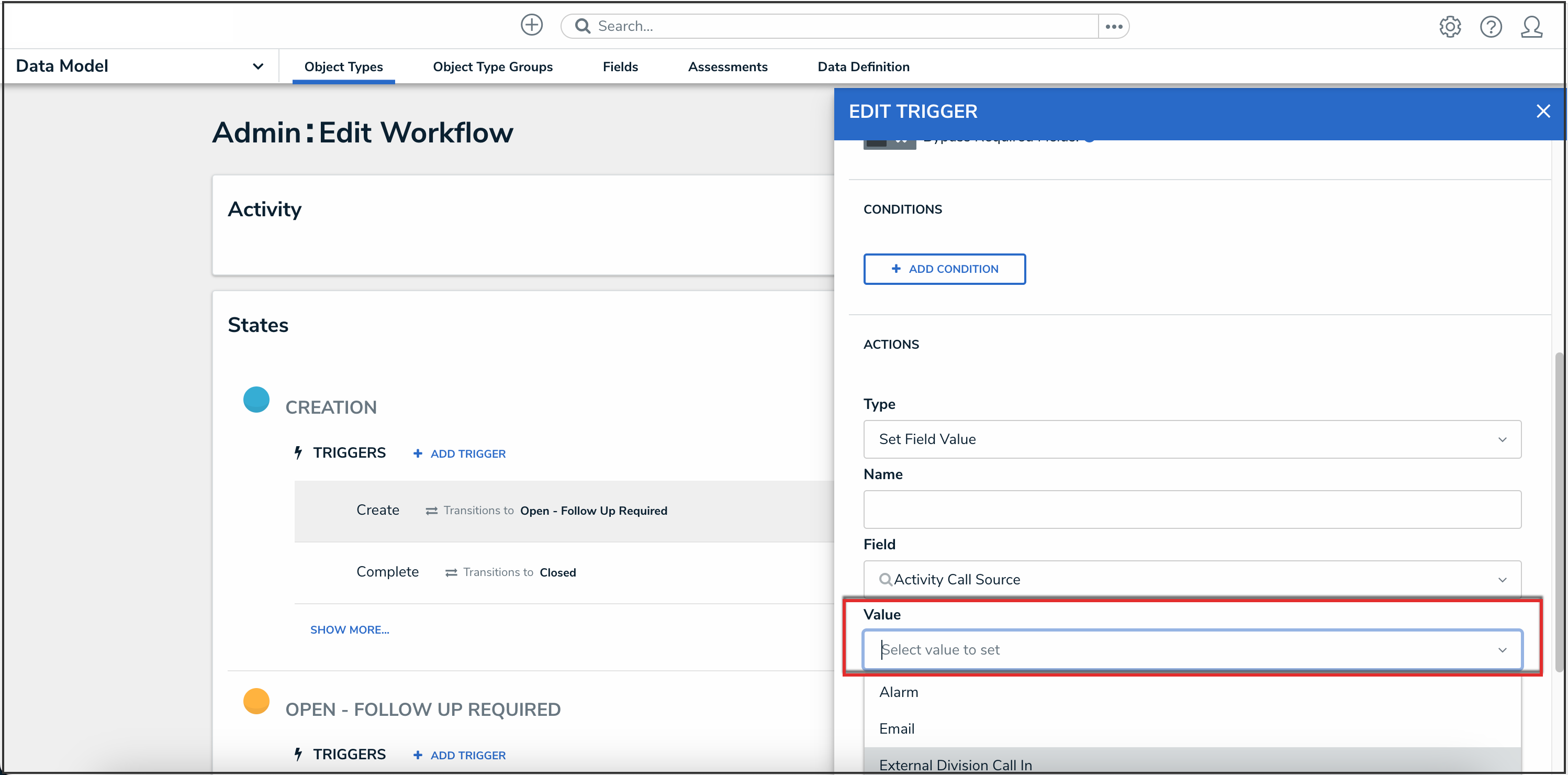Click into the Name input field
This screenshot has width=1568, height=775.
point(1191,509)
